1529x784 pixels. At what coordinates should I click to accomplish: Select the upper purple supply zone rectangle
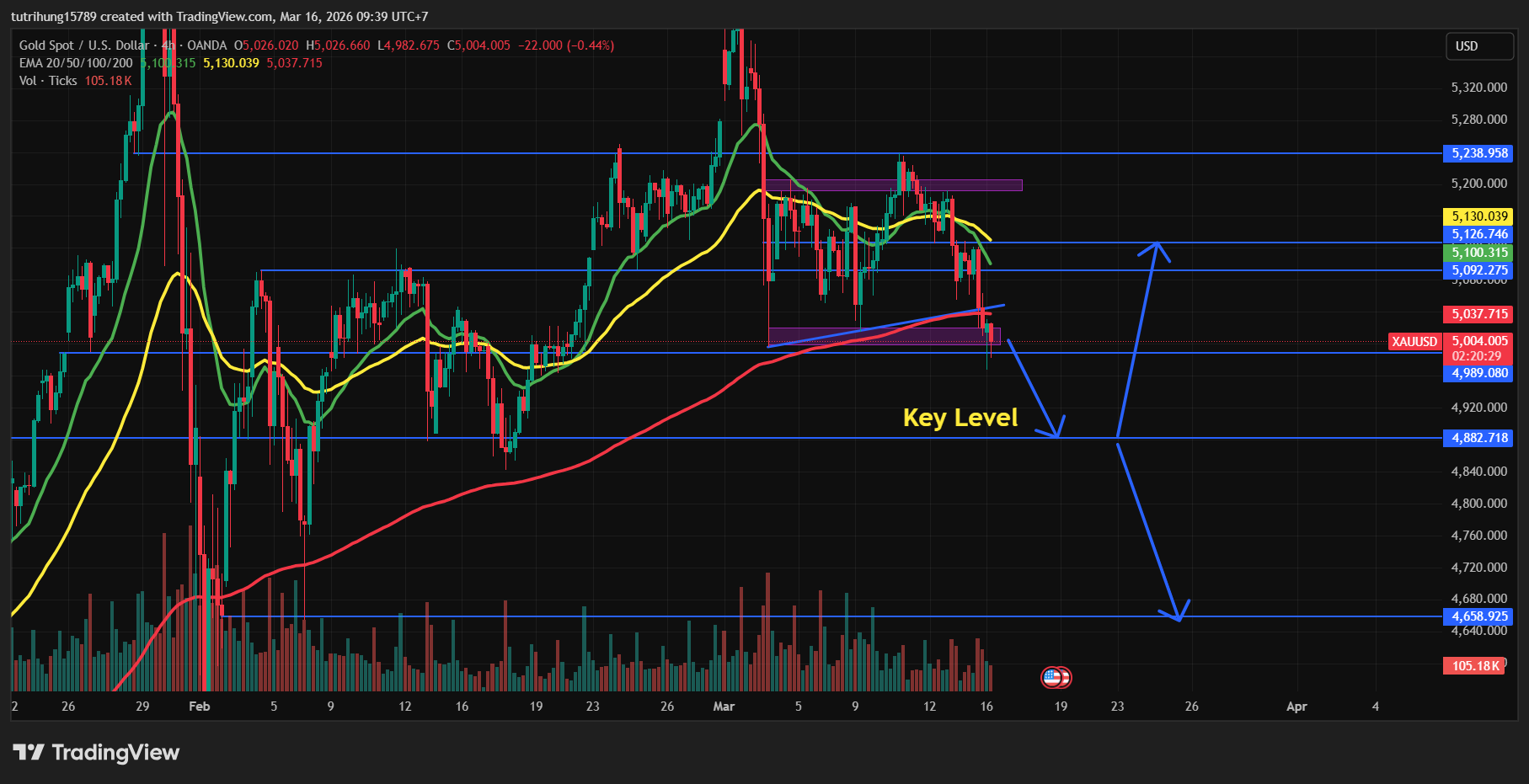893,185
